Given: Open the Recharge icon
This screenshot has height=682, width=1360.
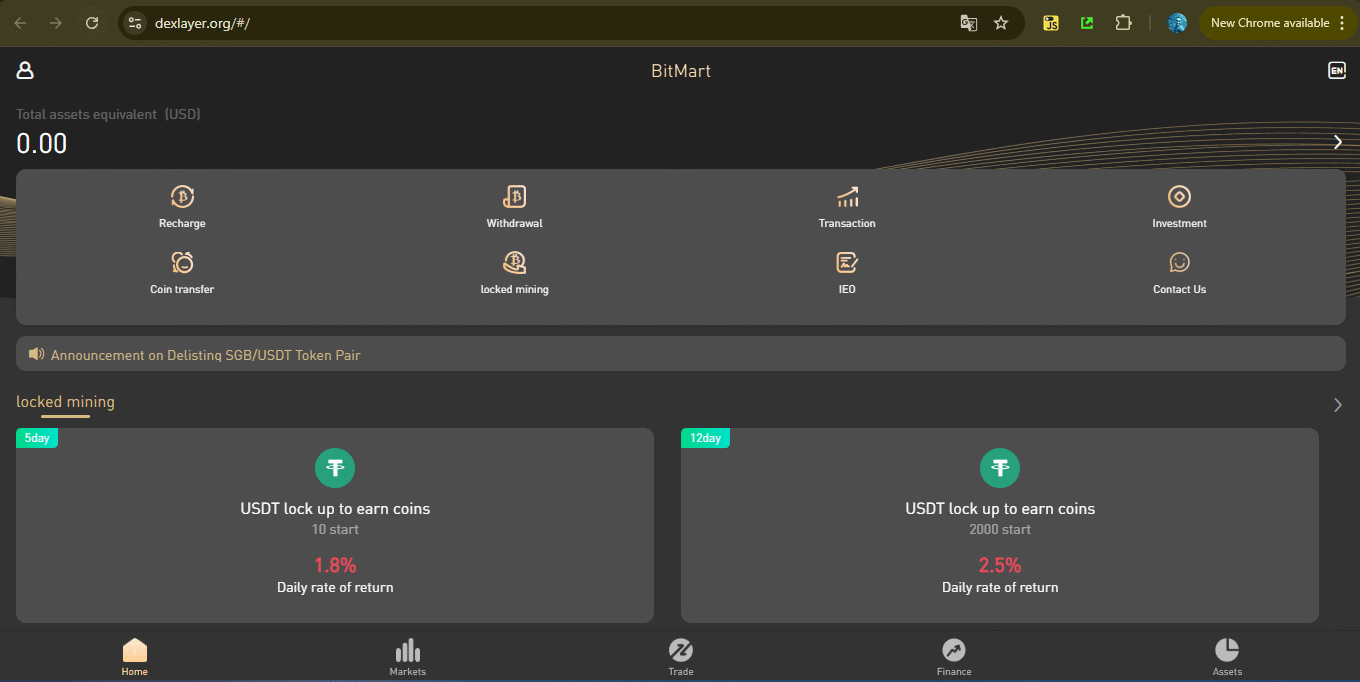Looking at the screenshot, I should pyautogui.click(x=182, y=197).
